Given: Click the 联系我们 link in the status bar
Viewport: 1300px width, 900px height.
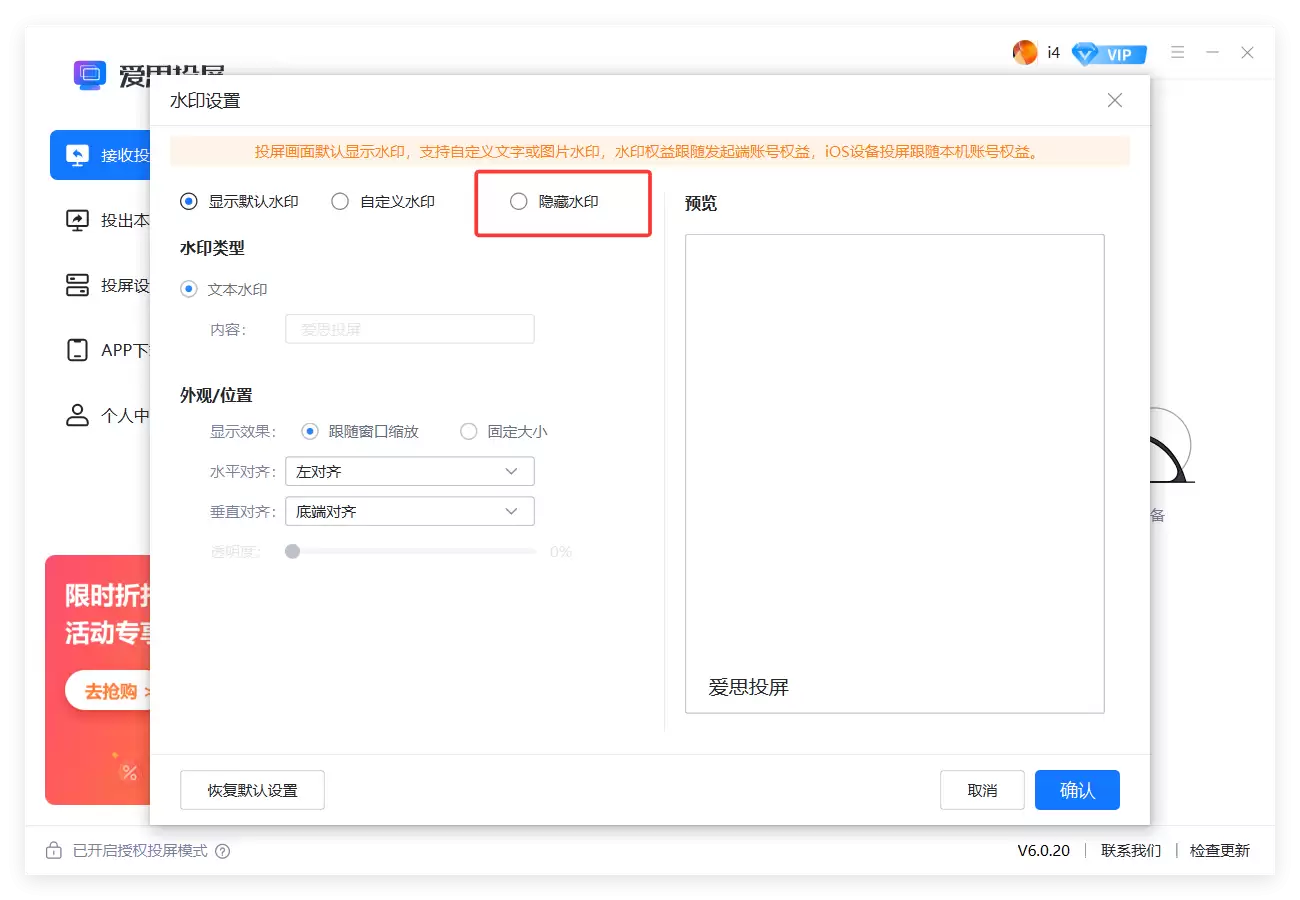Looking at the screenshot, I should coord(1129,851).
